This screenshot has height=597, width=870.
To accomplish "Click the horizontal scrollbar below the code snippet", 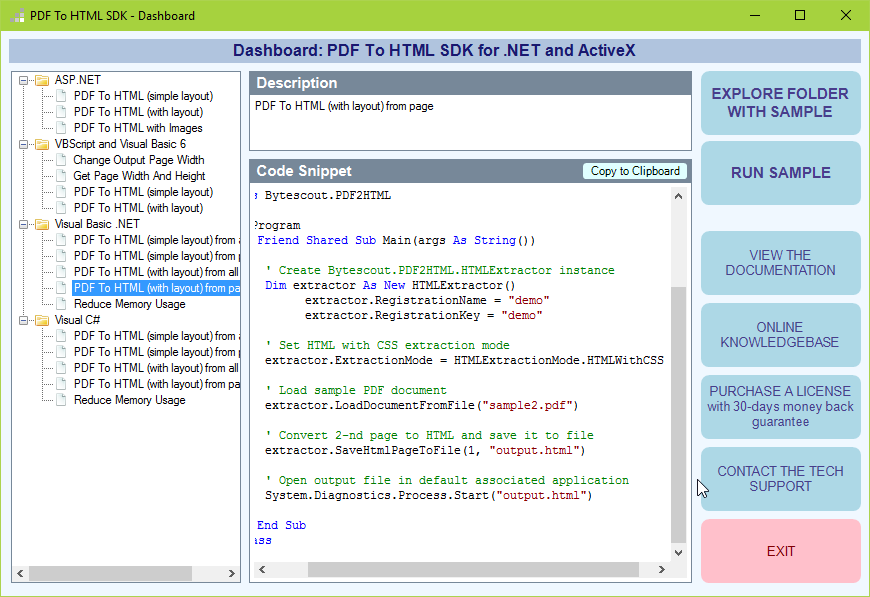I will [x=470, y=569].
